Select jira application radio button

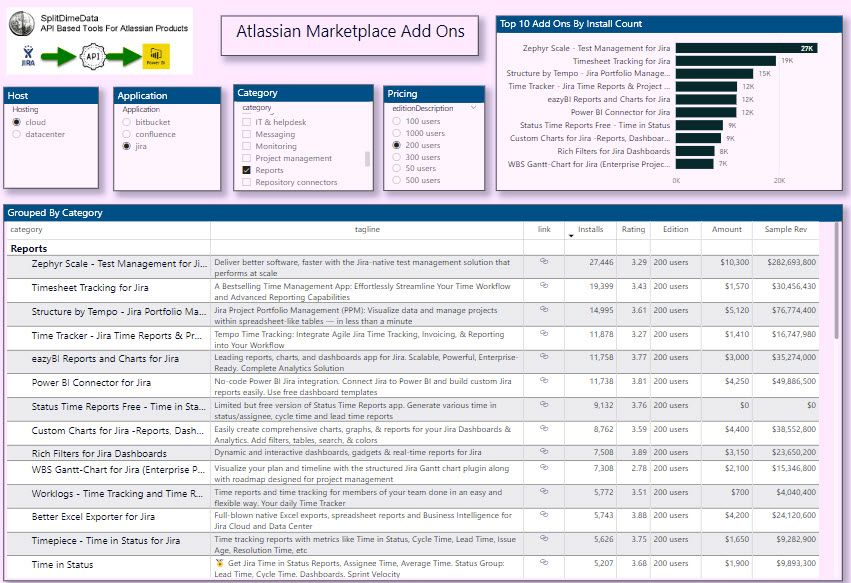126,146
